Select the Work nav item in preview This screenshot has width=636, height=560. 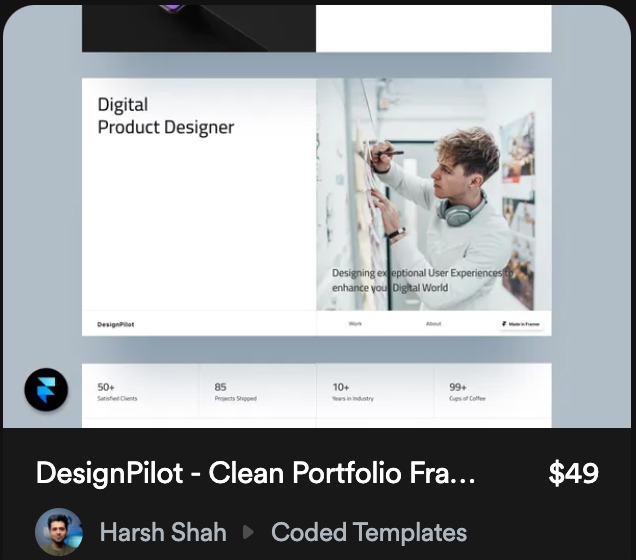pyautogui.click(x=355, y=324)
